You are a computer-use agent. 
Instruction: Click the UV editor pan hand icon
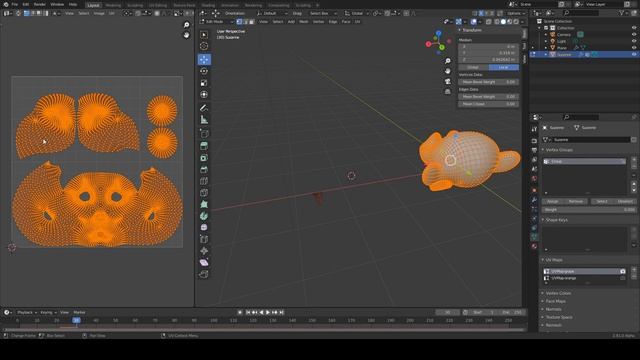click(187, 36)
